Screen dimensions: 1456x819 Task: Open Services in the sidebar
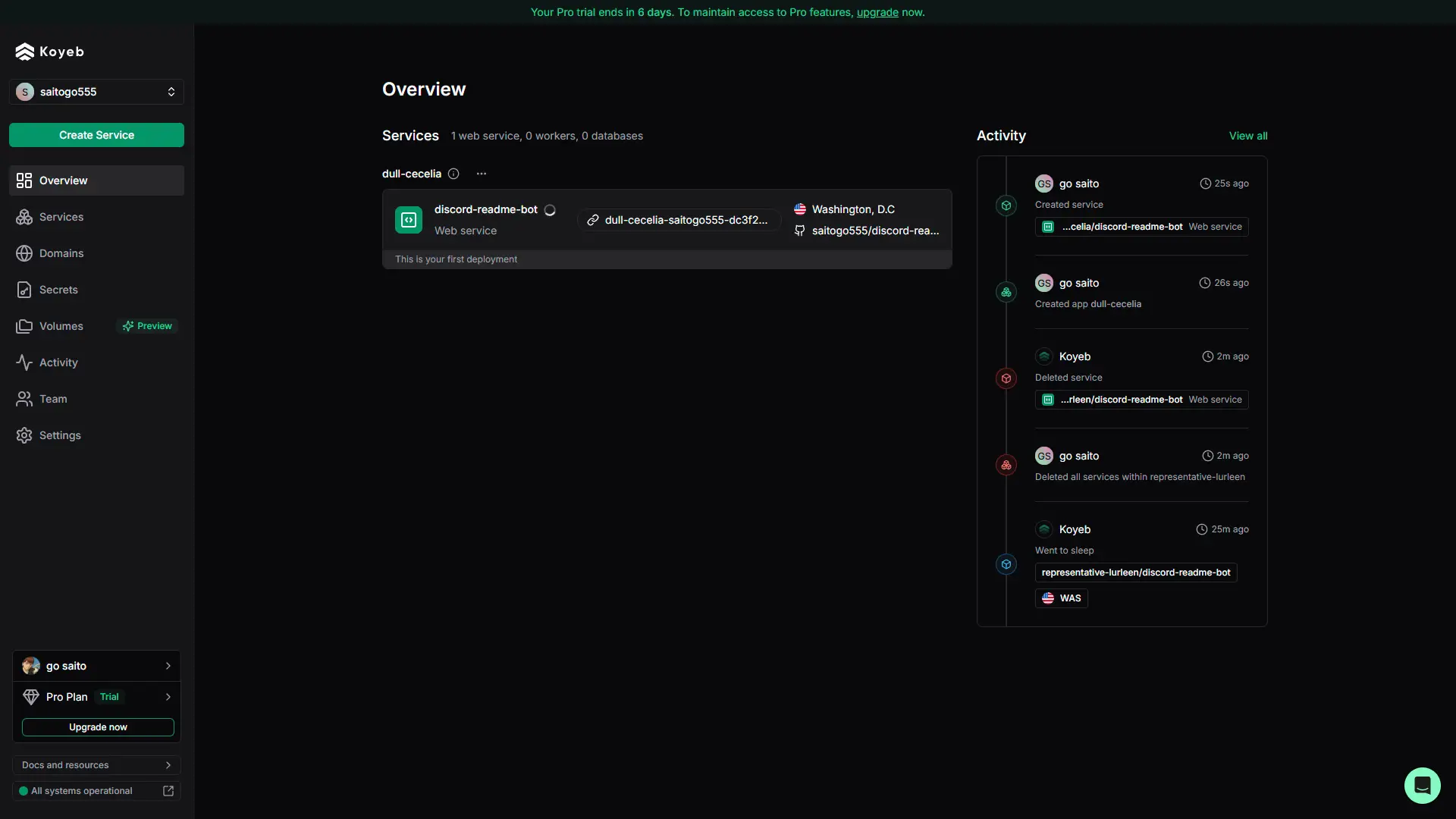click(x=96, y=217)
